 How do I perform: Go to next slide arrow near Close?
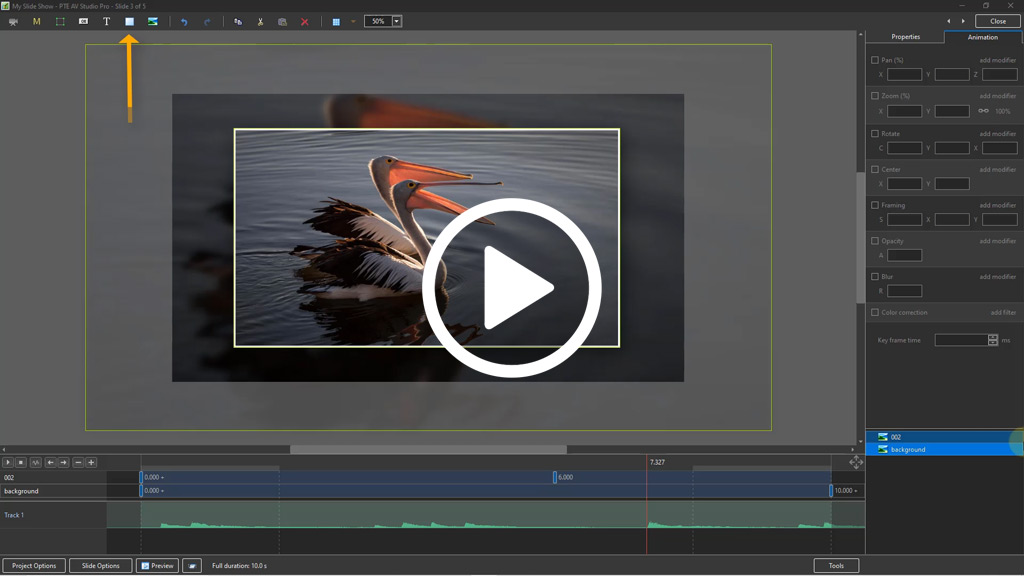pos(963,22)
